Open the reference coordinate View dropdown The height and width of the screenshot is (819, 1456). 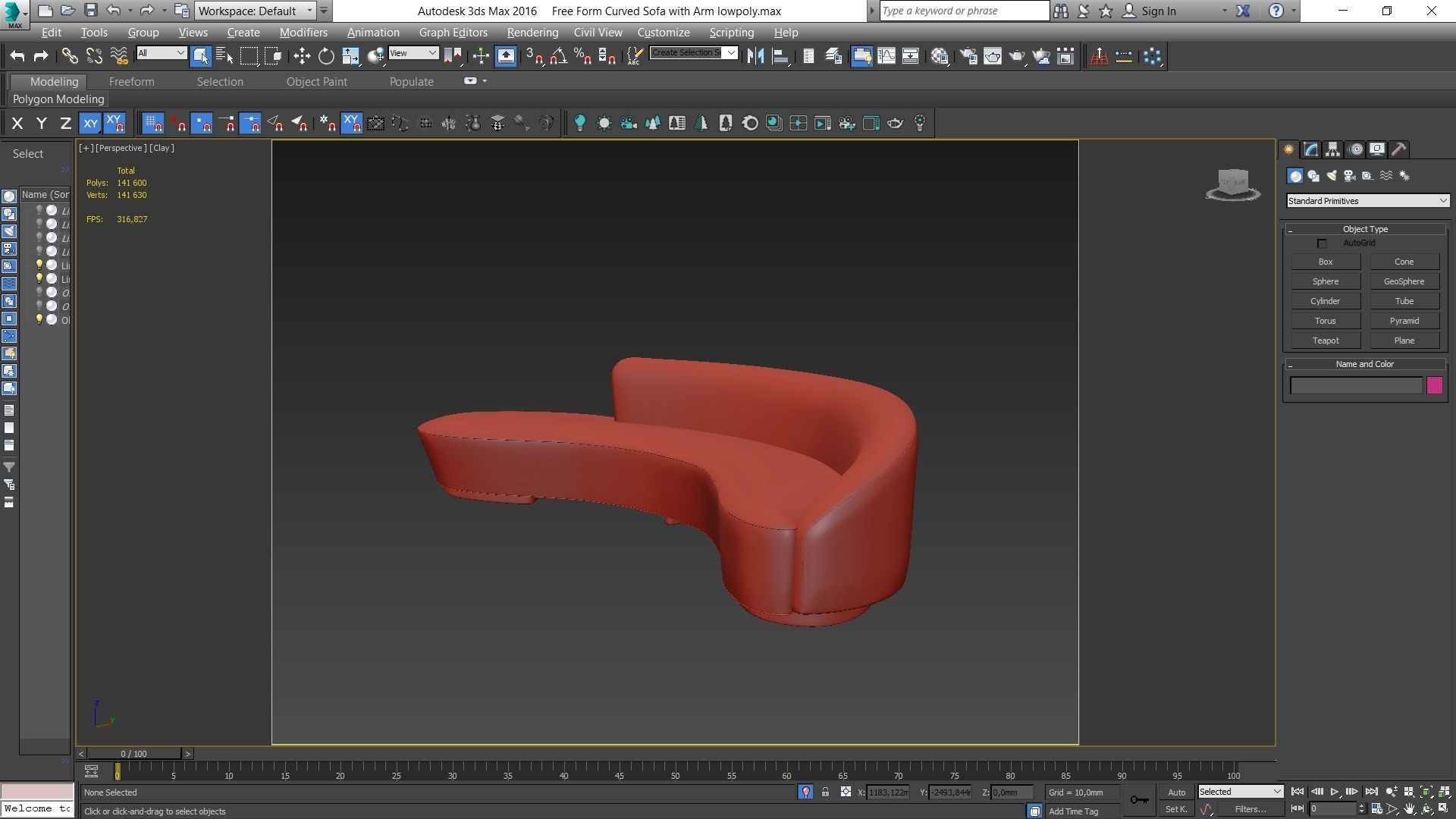[x=413, y=53]
